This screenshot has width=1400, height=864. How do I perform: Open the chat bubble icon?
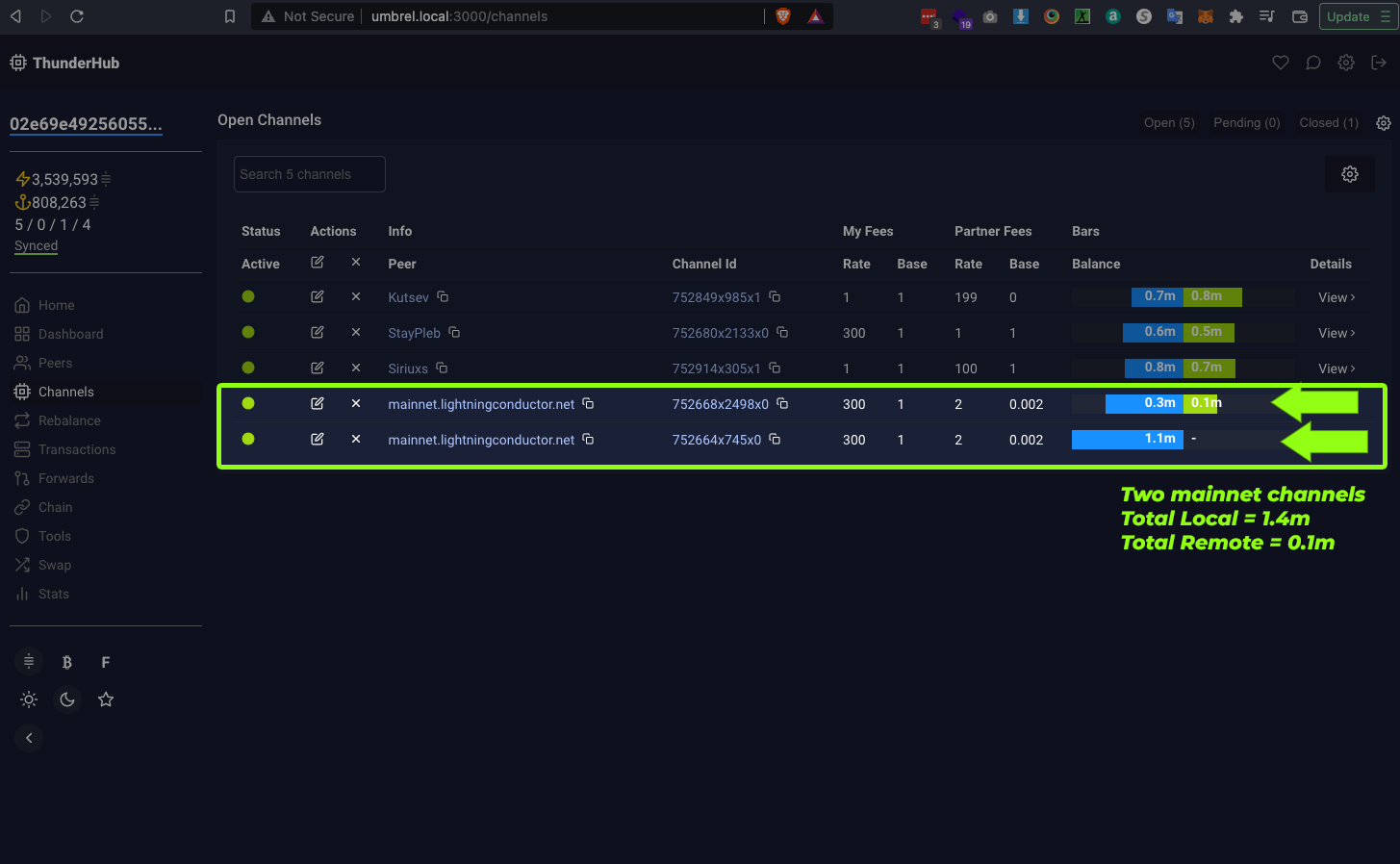point(1313,63)
